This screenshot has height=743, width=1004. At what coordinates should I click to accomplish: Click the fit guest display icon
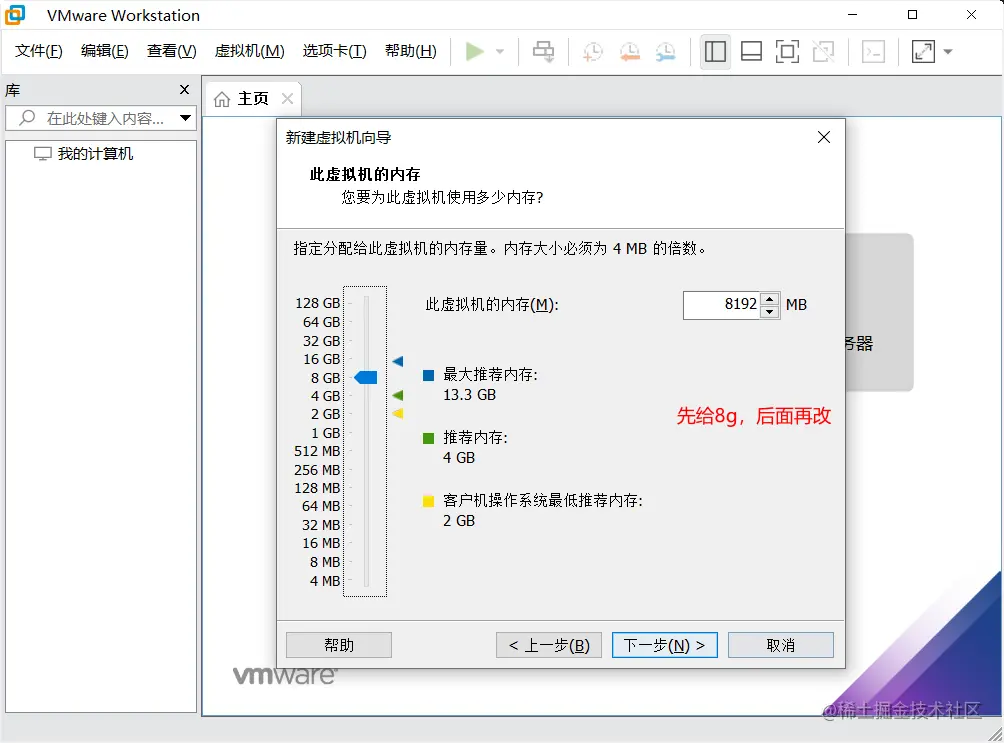[921, 51]
